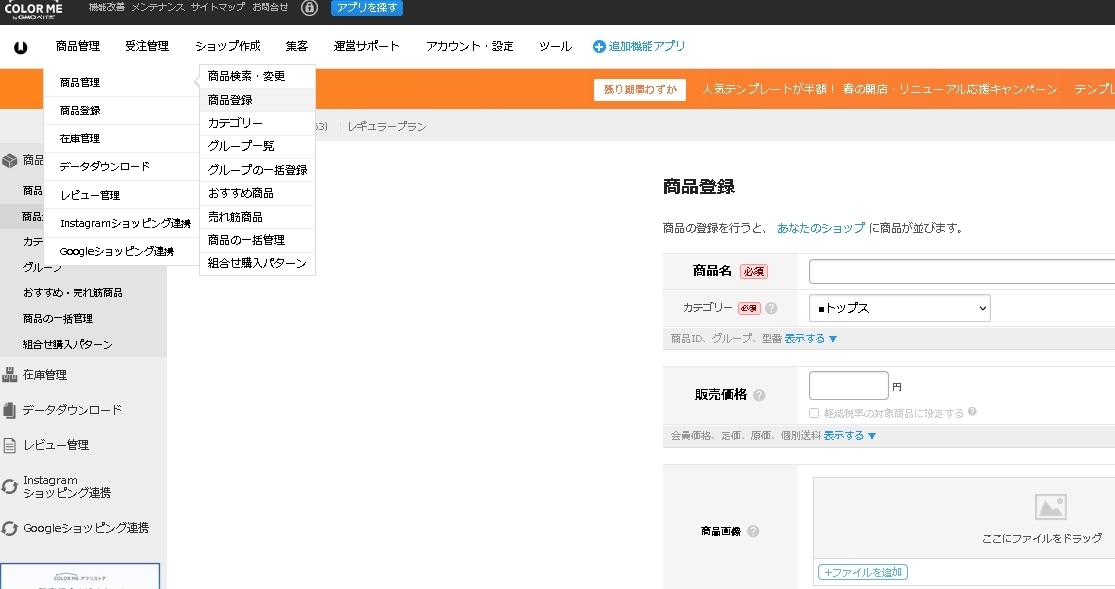The height and width of the screenshot is (589, 1115).
Task: Open 商品の一括管理 in left sidebar
Action: click(58, 319)
